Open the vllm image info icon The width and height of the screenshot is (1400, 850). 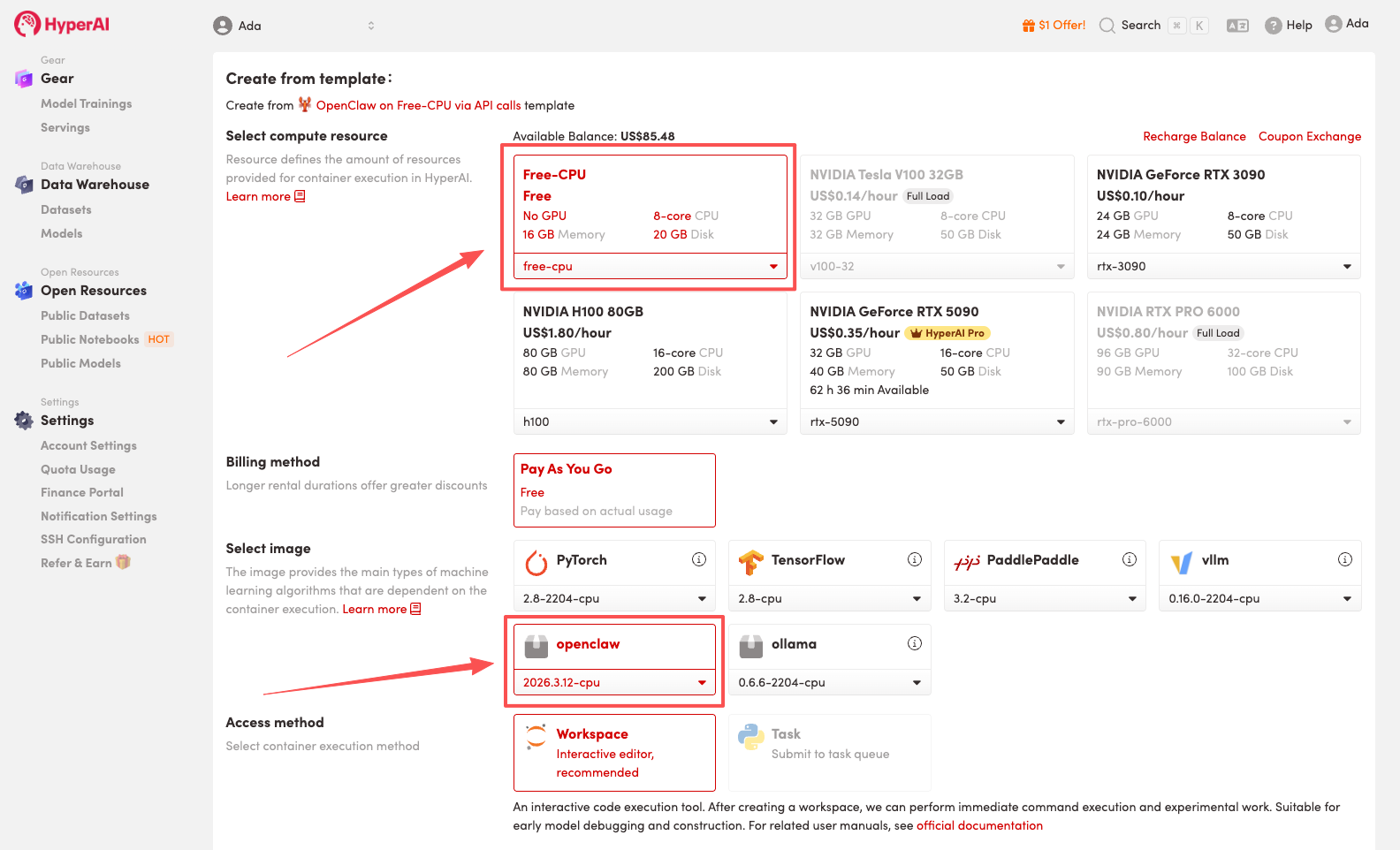(x=1345, y=559)
